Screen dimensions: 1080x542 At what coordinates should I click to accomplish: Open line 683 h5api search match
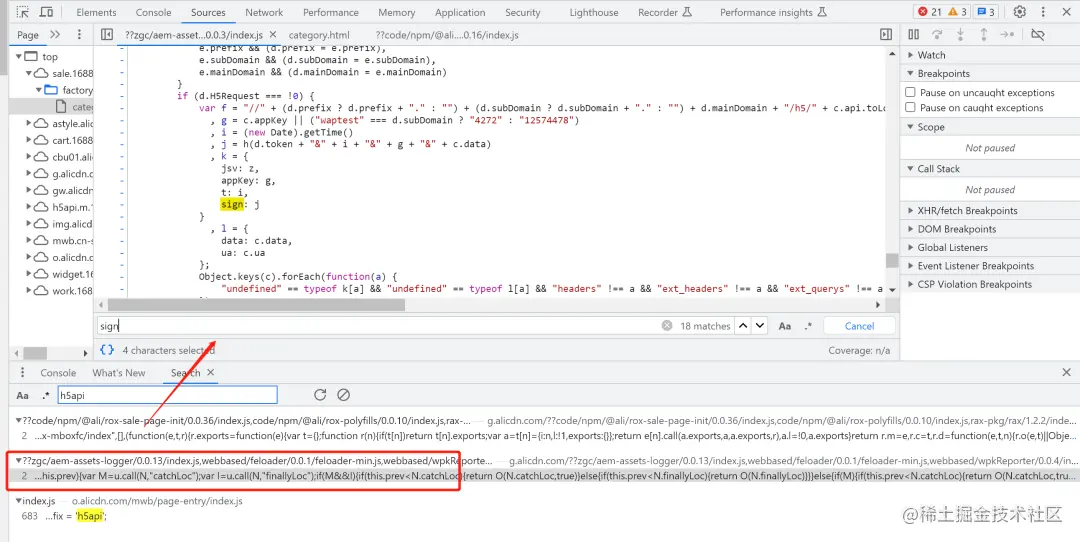(65, 516)
